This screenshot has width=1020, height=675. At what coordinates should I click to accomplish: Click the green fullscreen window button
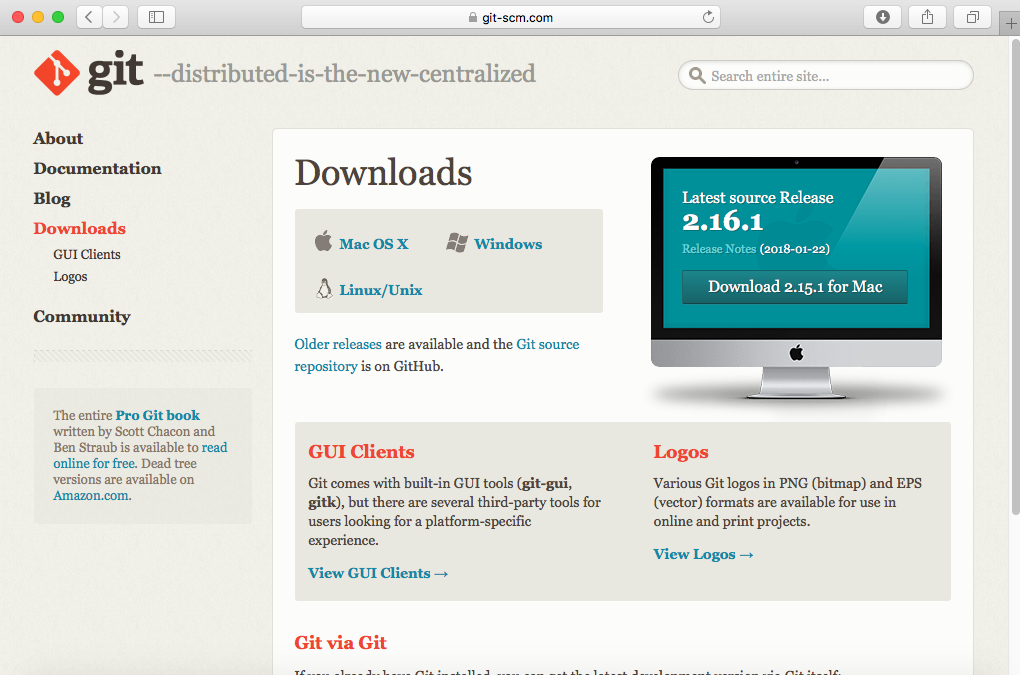point(58,17)
